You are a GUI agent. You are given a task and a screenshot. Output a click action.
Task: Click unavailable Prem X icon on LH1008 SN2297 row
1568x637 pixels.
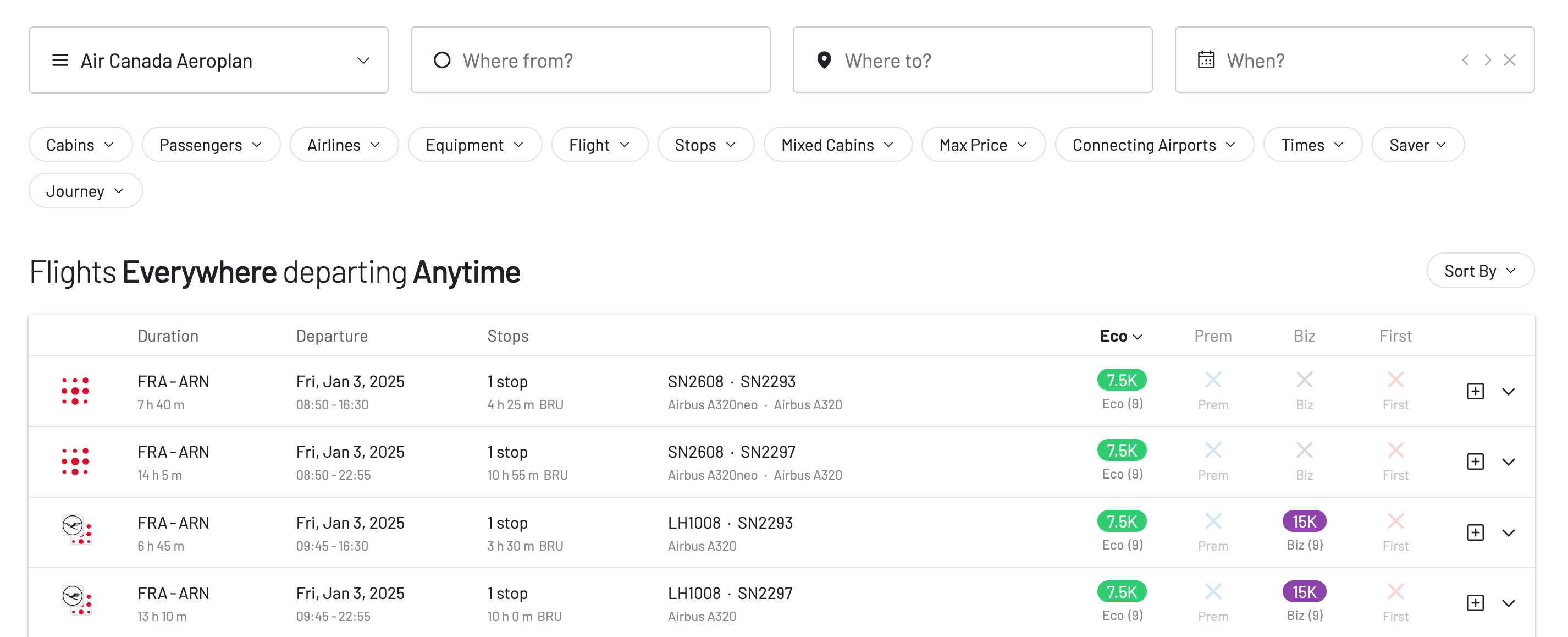1212,592
